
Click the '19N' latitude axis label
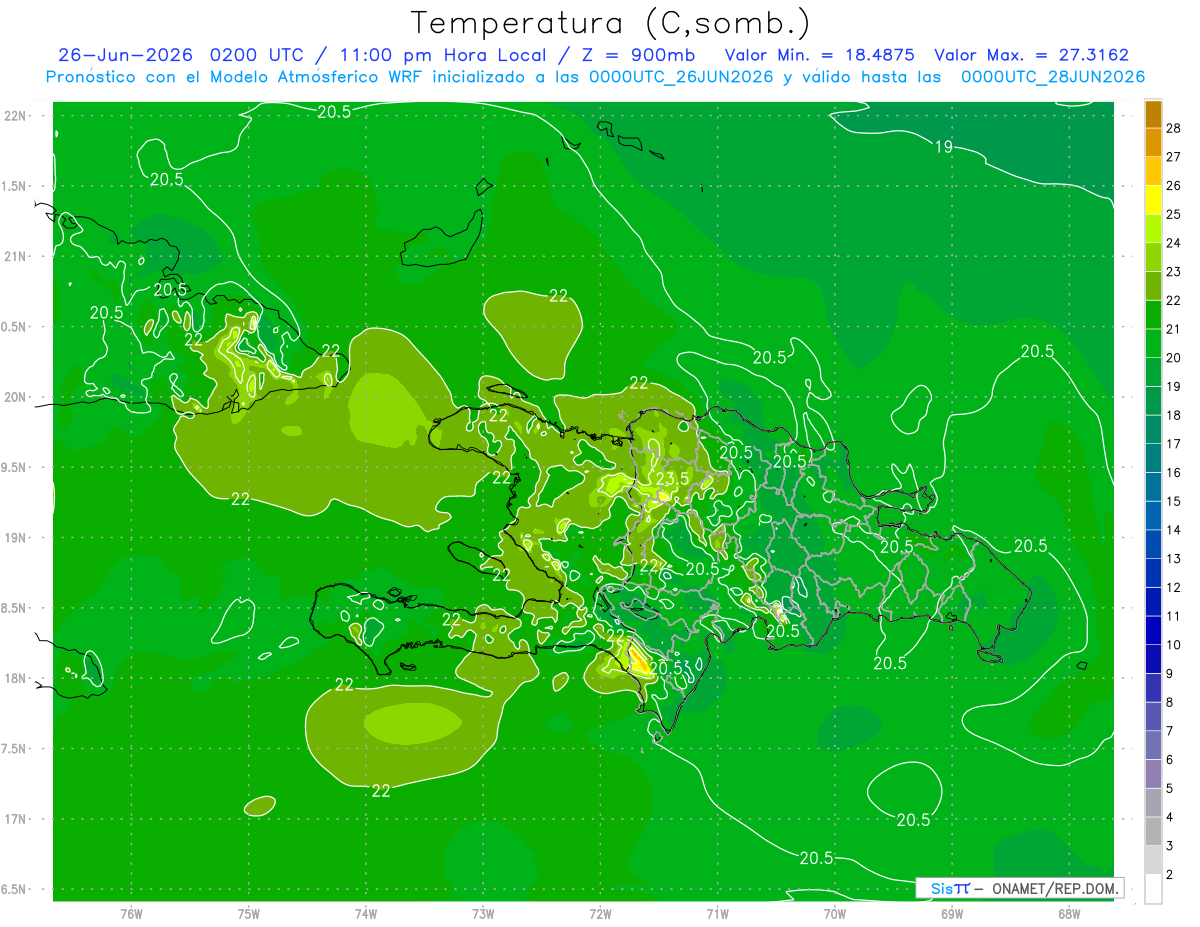[17, 537]
